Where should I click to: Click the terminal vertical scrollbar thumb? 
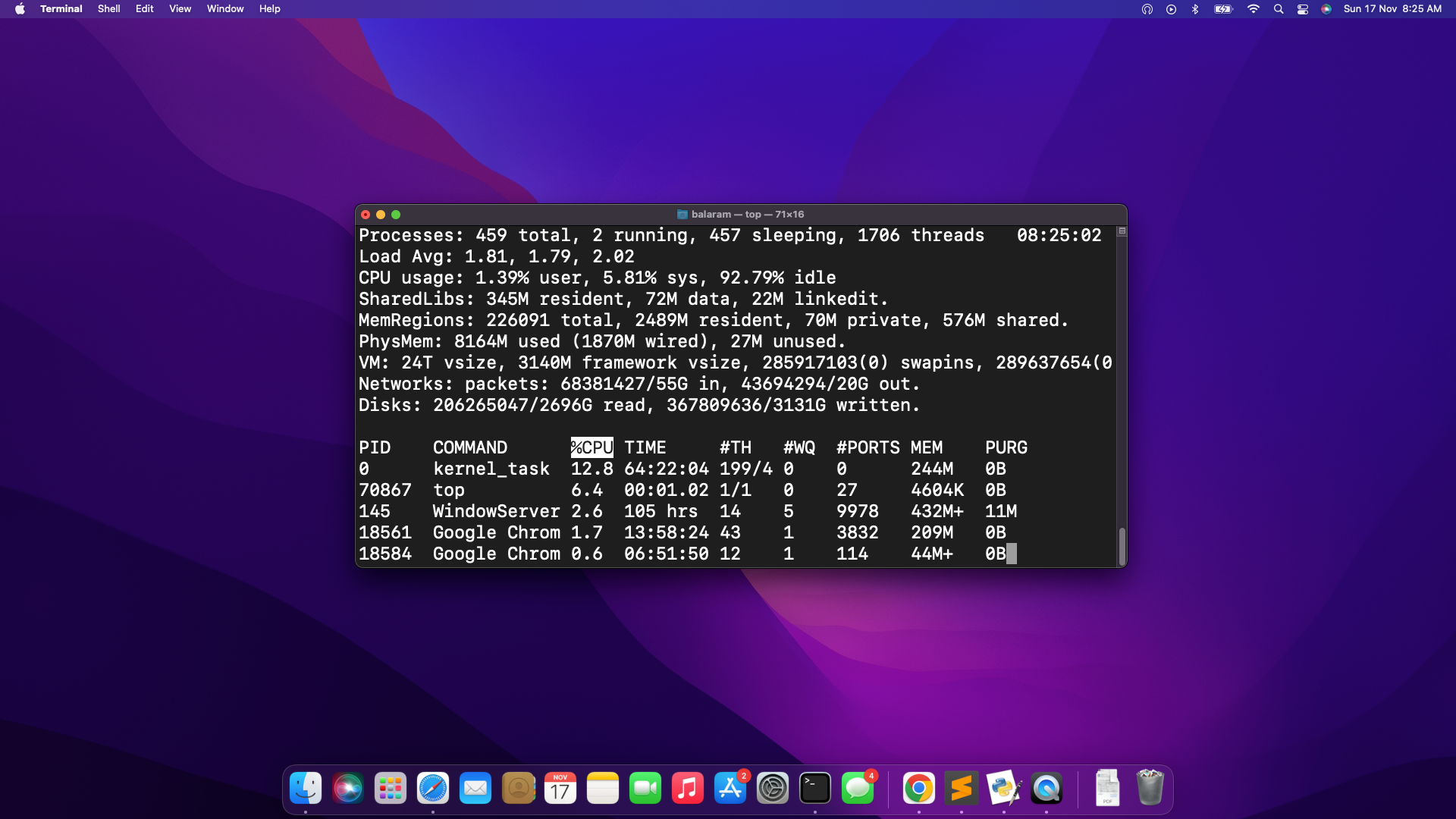[x=1122, y=546]
